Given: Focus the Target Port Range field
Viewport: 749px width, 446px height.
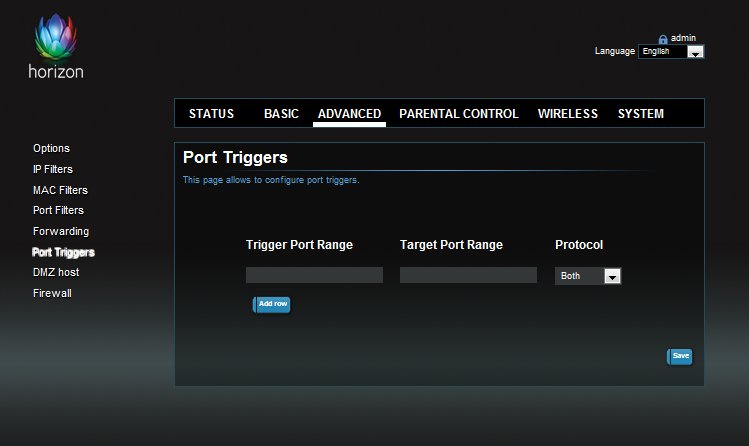Looking at the screenshot, I should [468, 275].
